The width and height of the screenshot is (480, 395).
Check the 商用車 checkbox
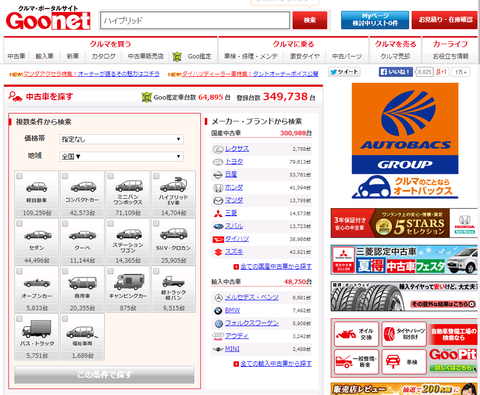[x=65, y=271]
